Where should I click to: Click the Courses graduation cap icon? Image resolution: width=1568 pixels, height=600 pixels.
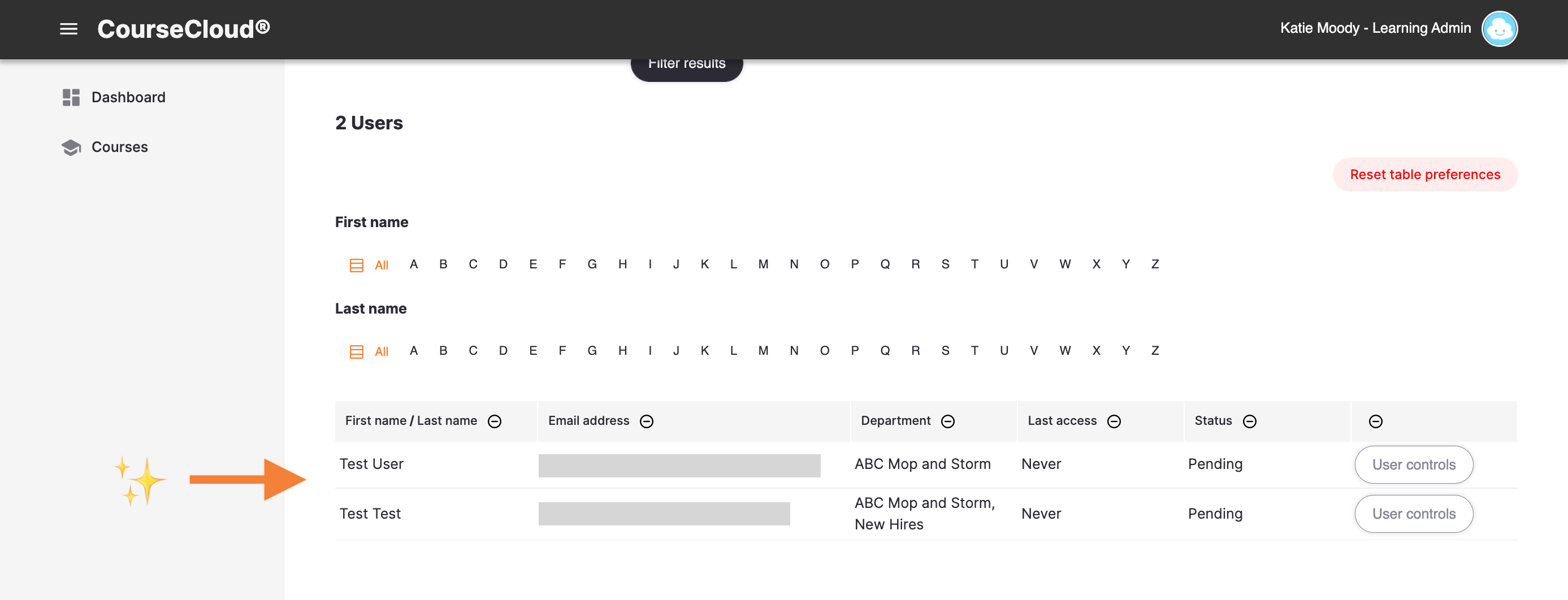point(71,147)
